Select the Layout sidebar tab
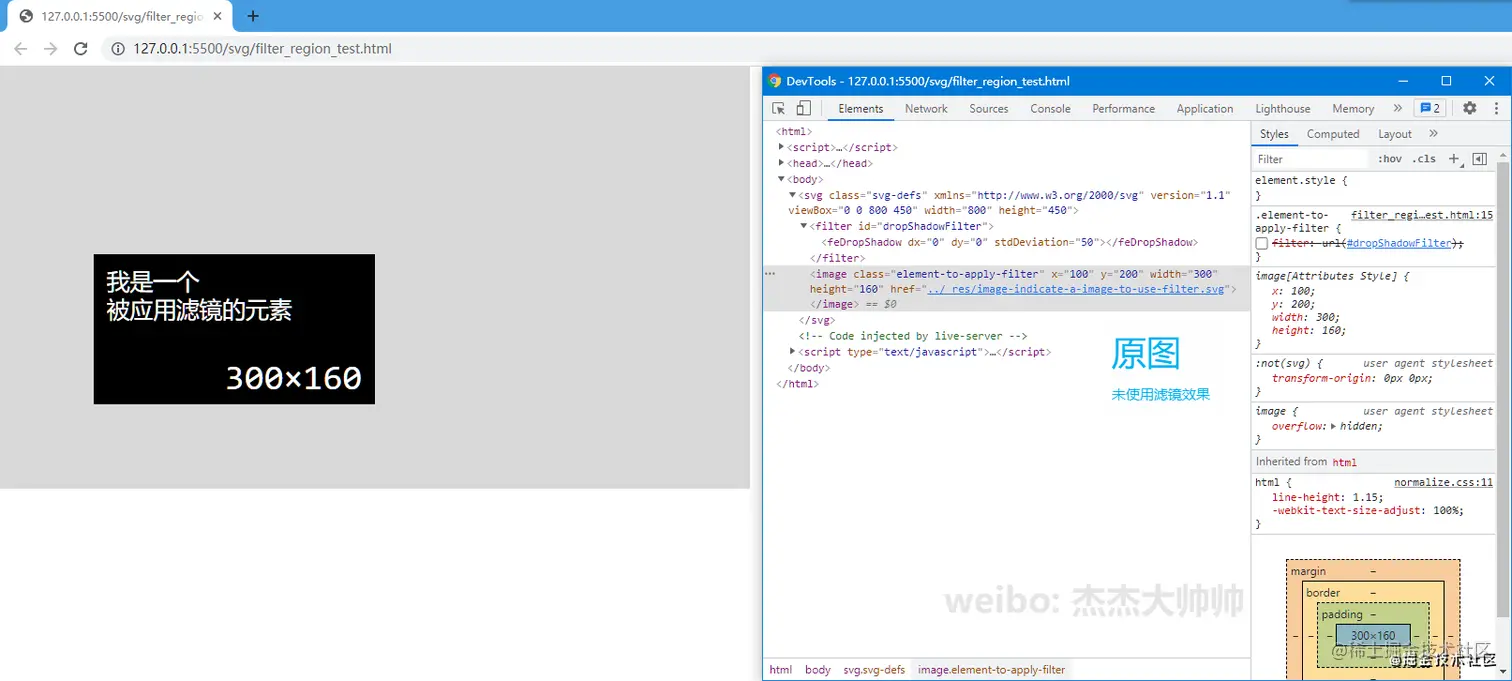Screen dimensions: 1512x681 point(1394,134)
